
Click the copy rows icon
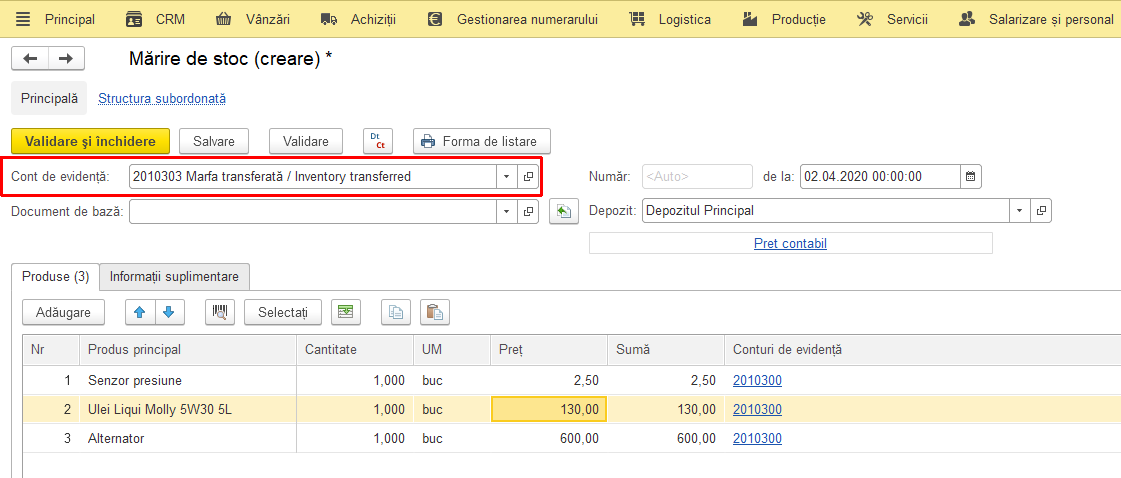pos(395,312)
